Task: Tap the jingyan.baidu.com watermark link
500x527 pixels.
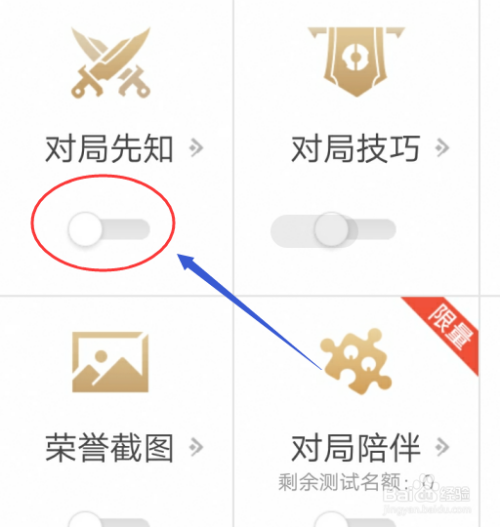Action: (x=427, y=510)
